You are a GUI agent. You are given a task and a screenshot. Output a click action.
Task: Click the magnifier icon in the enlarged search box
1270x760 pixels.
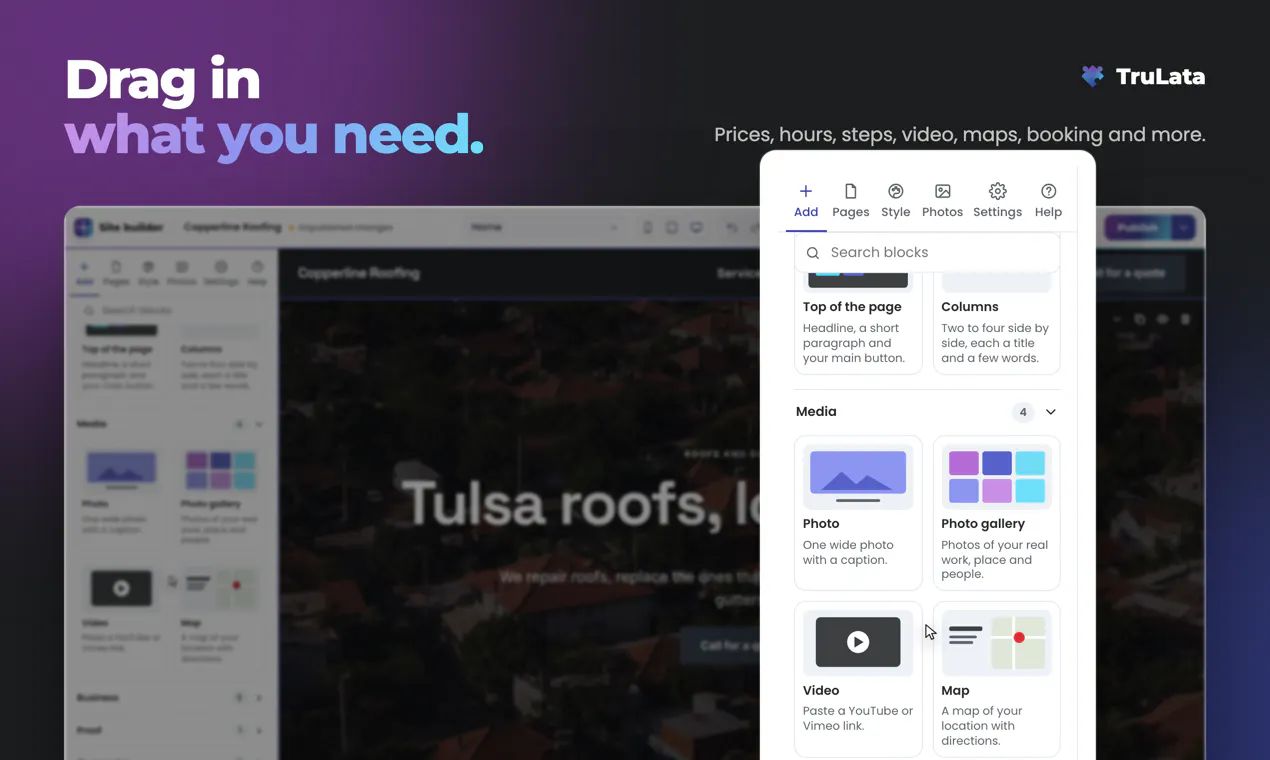813,253
